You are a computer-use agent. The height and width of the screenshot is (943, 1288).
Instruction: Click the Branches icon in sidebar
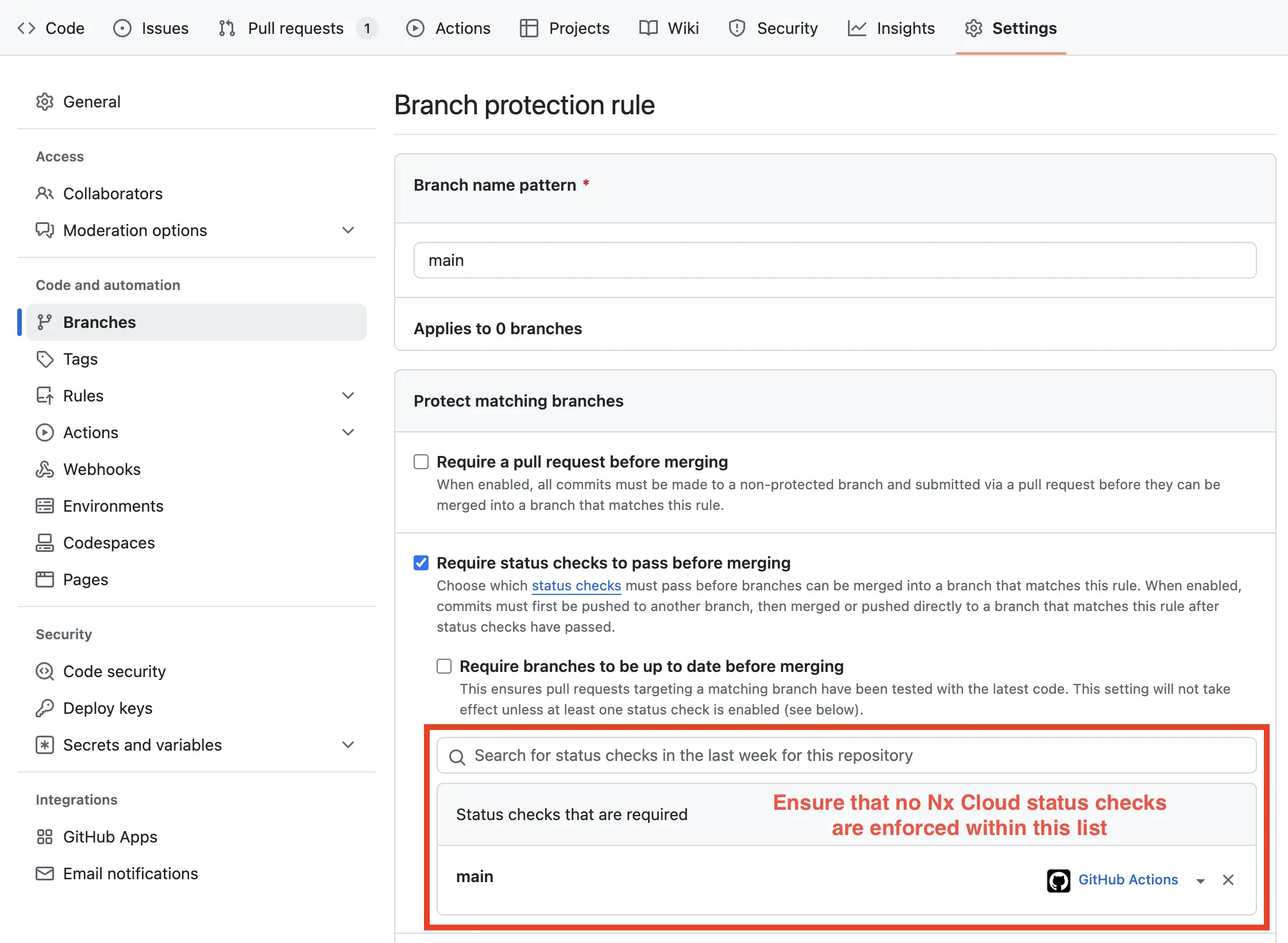[45, 322]
